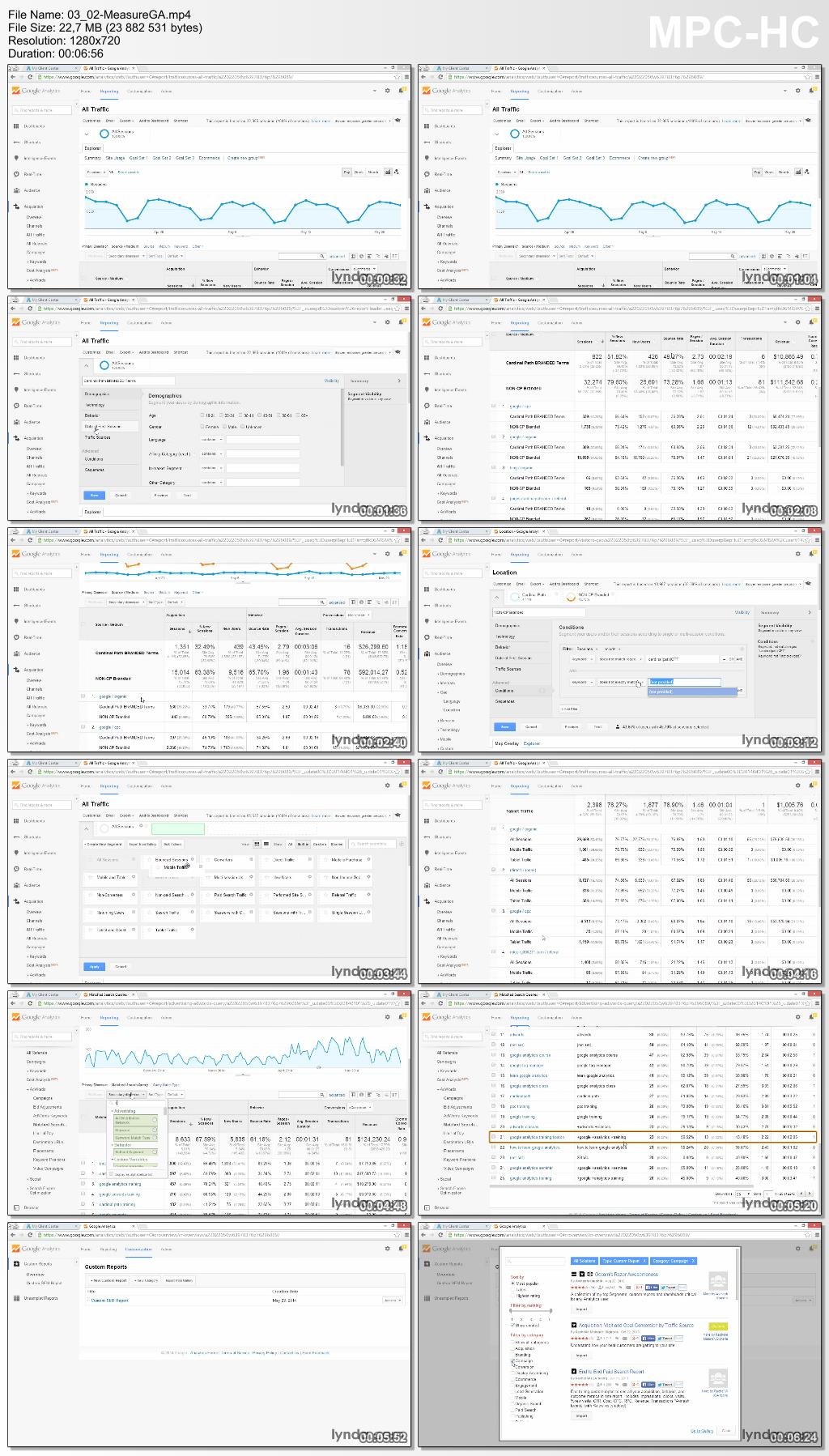Click the first Import button in the 00:06:24 dialog
The image size is (829, 1456).
(581, 1309)
